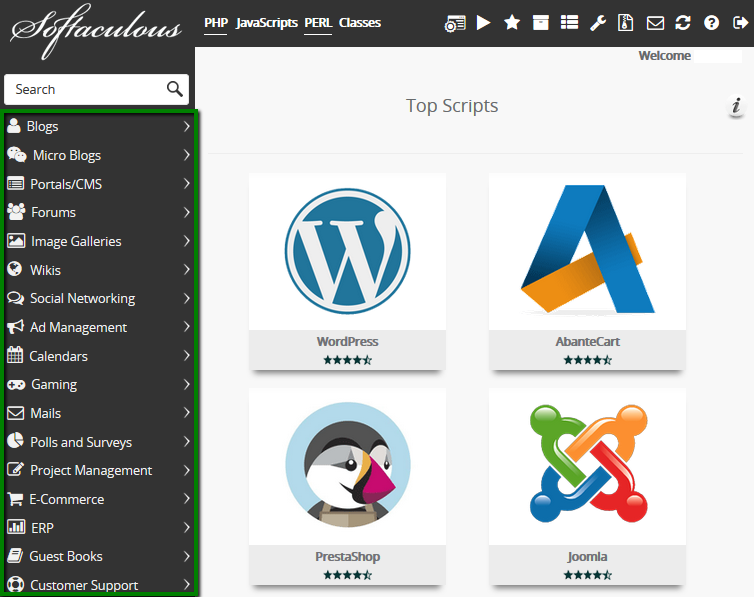This screenshot has width=754, height=597.
Task: Expand the Blogs category chevron
Action: (187, 126)
